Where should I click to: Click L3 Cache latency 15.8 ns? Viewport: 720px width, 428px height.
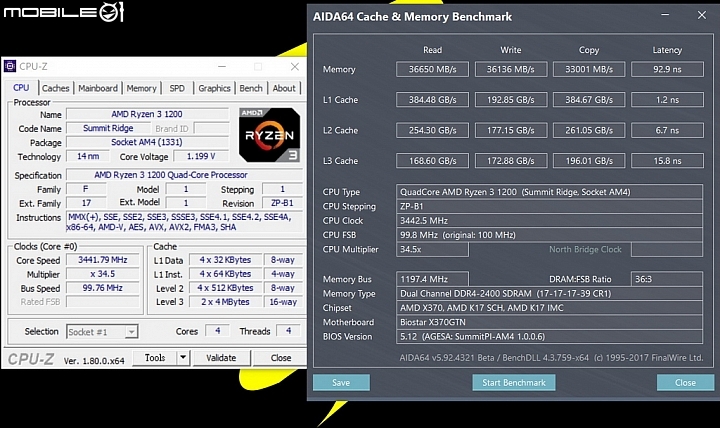(x=667, y=161)
